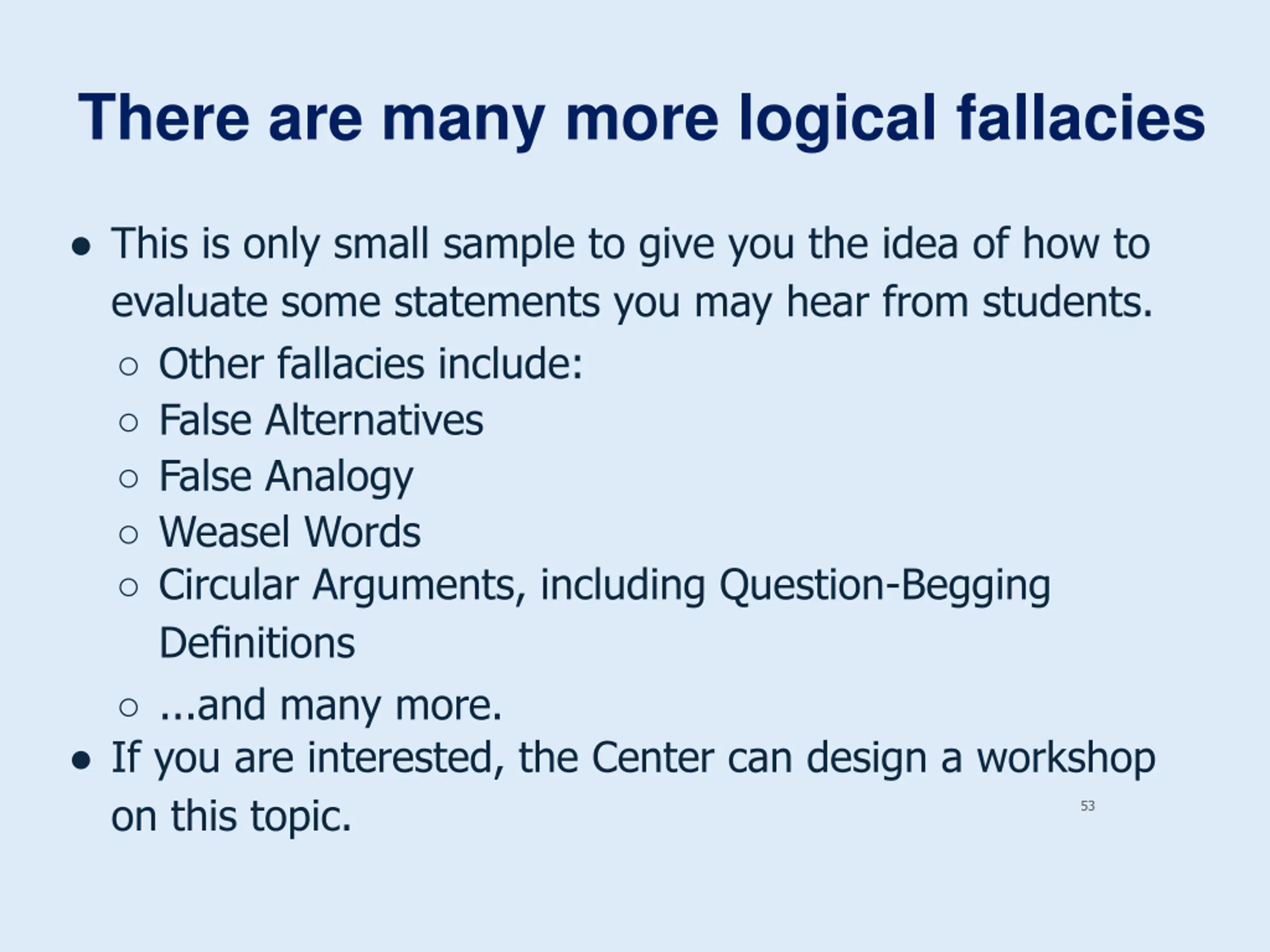Select the "False Alternatives" text

pos(321,420)
